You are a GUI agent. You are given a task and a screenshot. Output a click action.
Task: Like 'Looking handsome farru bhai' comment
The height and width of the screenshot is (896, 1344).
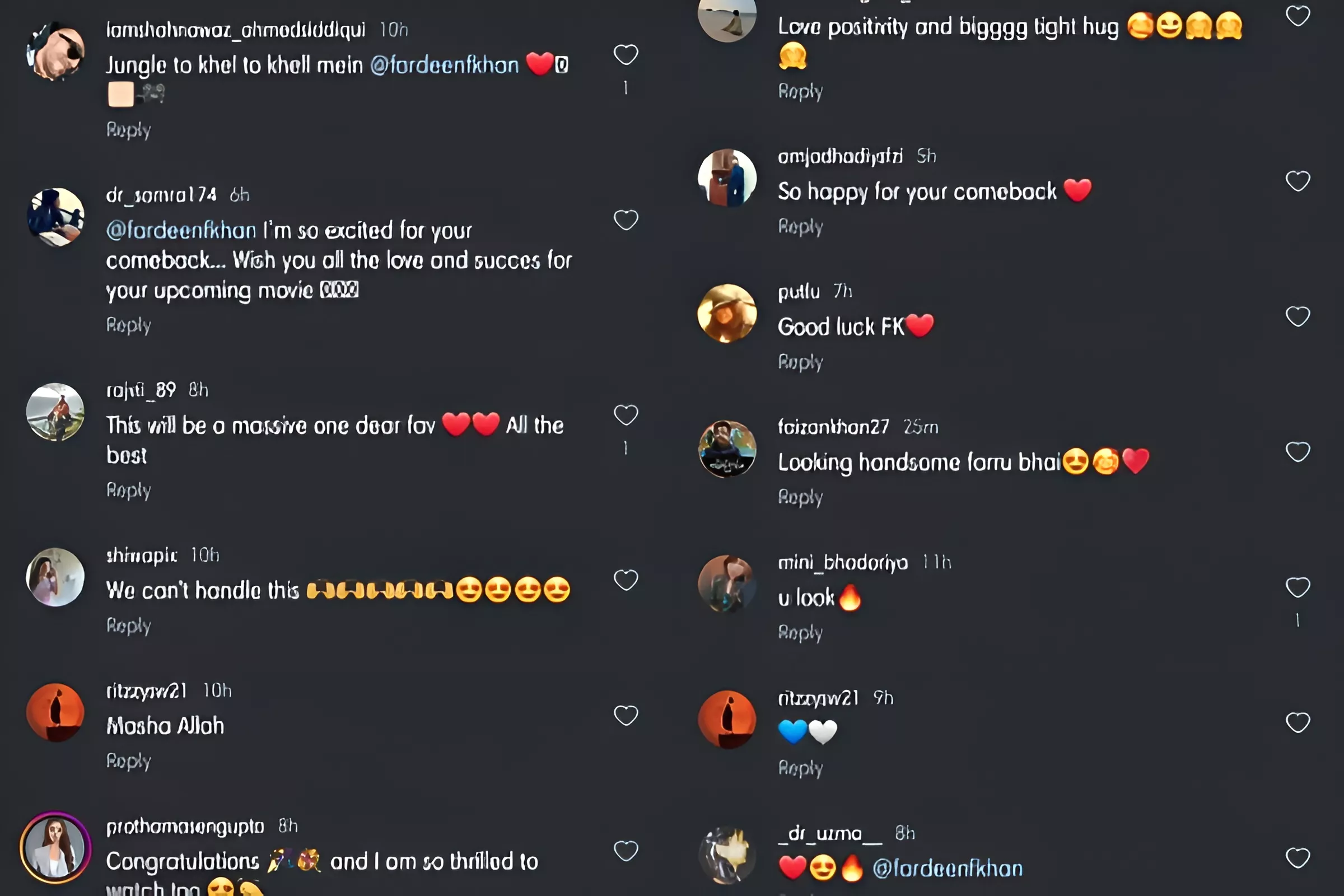point(1298,452)
